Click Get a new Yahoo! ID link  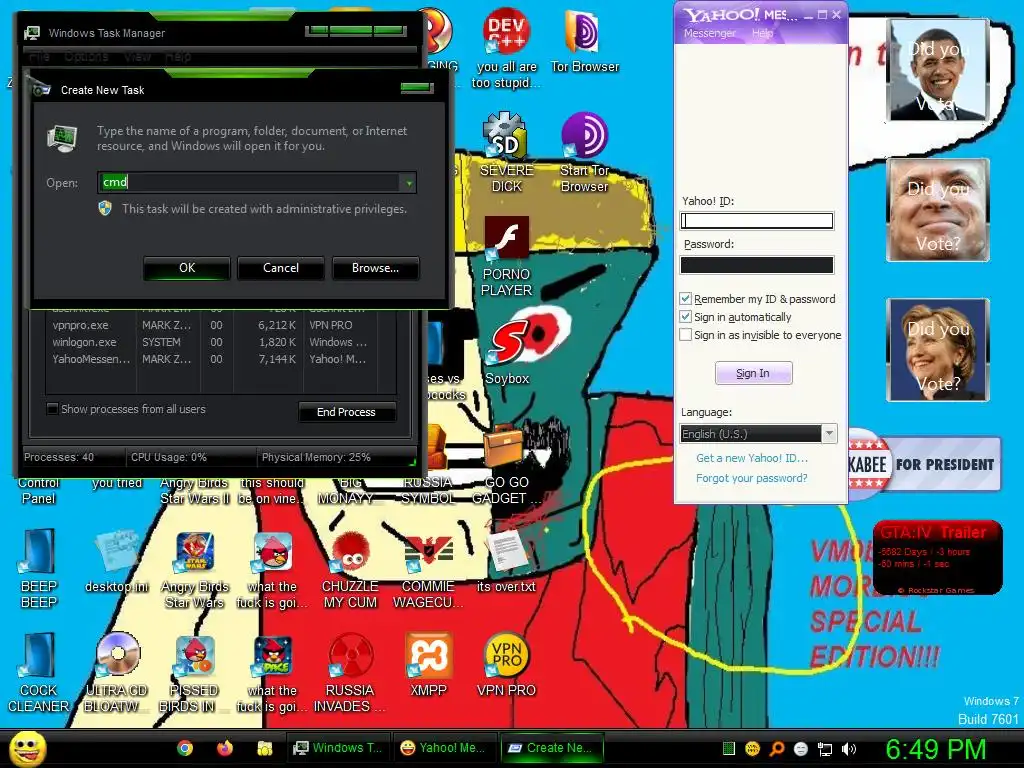pyautogui.click(x=752, y=458)
